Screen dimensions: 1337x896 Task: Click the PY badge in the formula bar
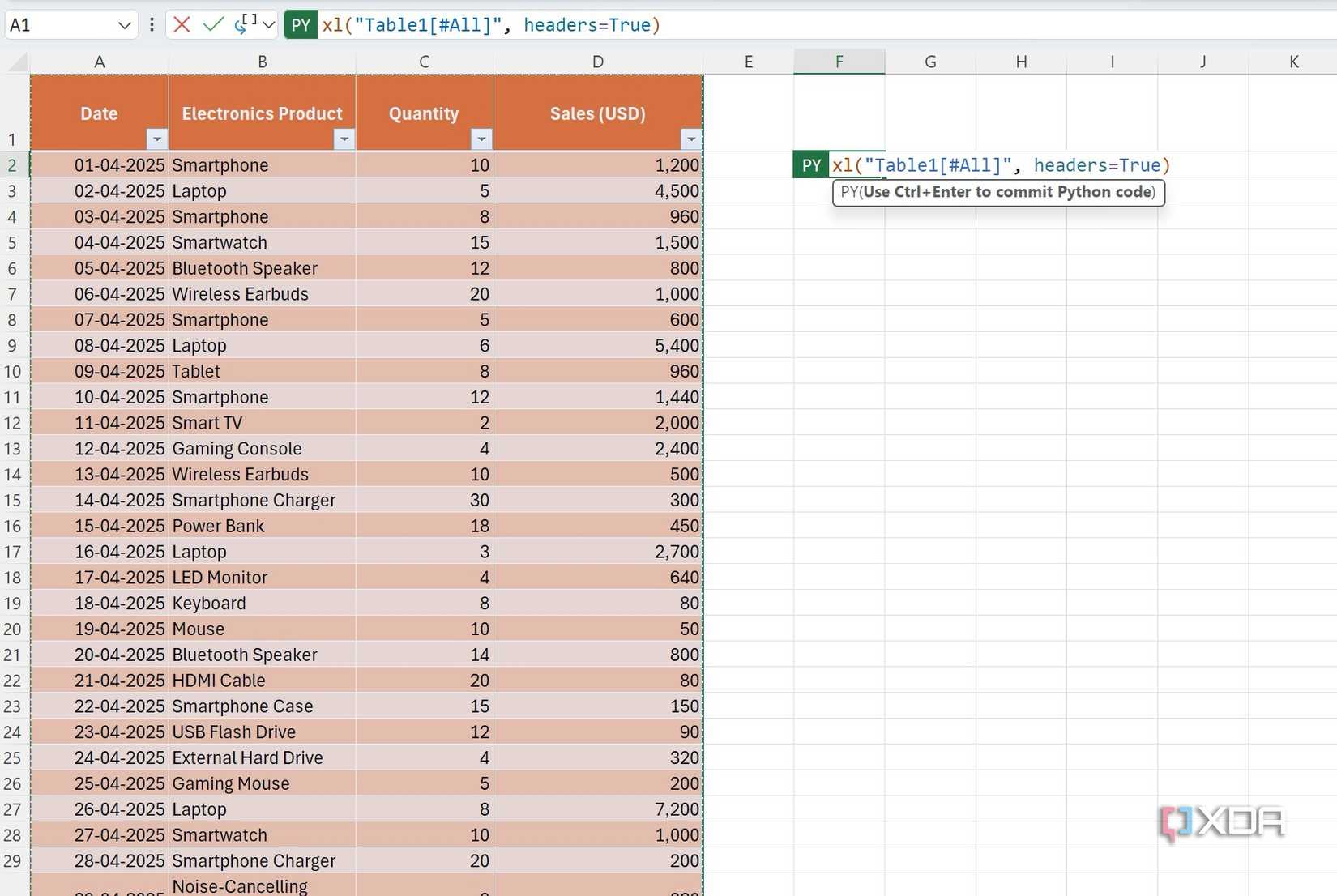tap(300, 25)
